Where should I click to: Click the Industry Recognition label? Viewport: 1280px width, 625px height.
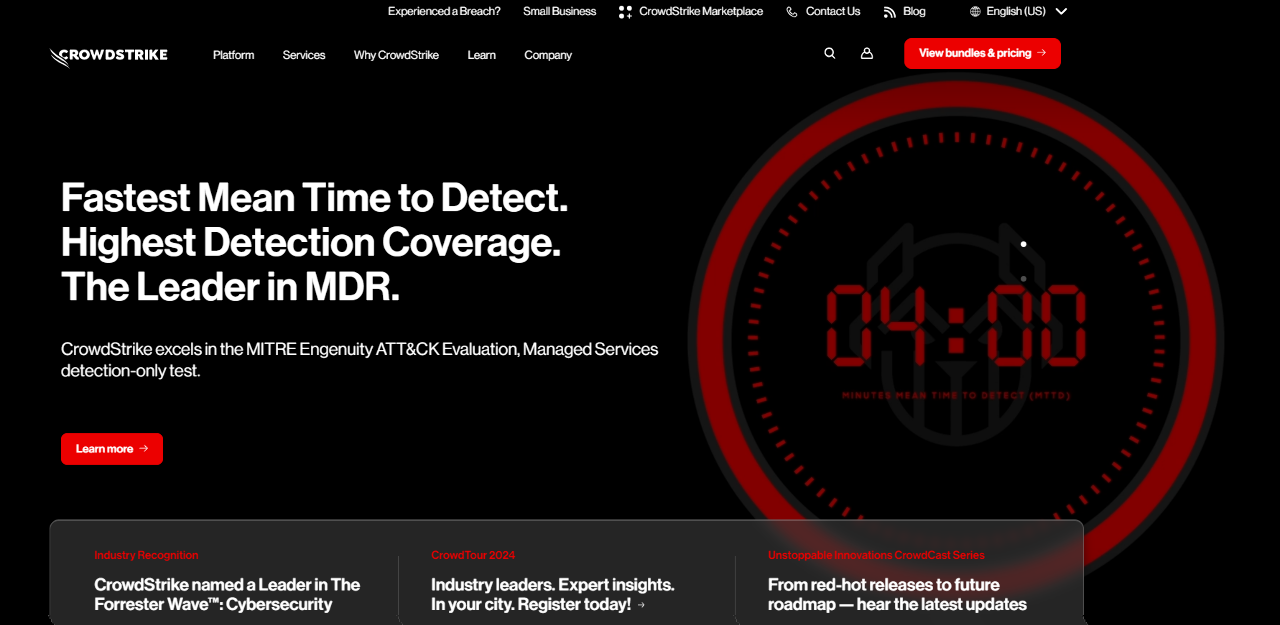(x=146, y=555)
